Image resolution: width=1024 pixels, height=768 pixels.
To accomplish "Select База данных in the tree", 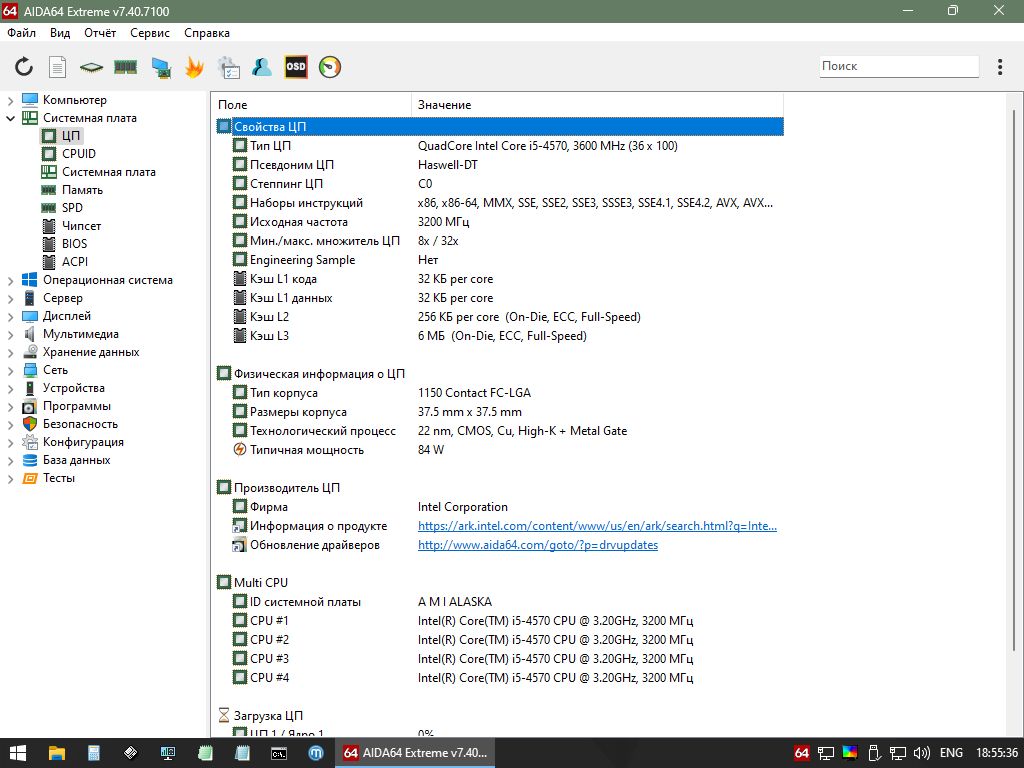I will click(x=76, y=460).
